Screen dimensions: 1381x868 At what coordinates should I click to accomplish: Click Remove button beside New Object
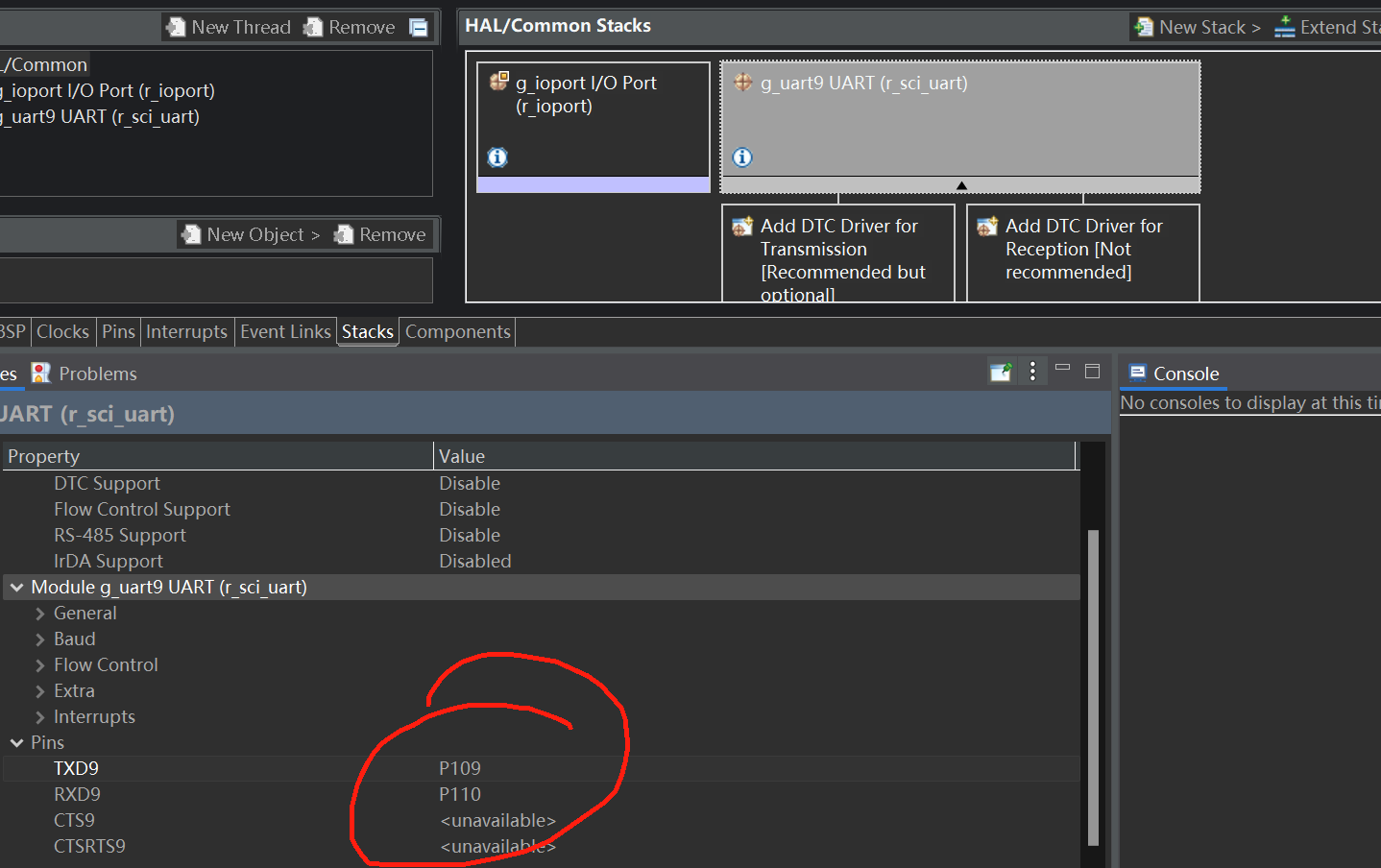pos(380,234)
